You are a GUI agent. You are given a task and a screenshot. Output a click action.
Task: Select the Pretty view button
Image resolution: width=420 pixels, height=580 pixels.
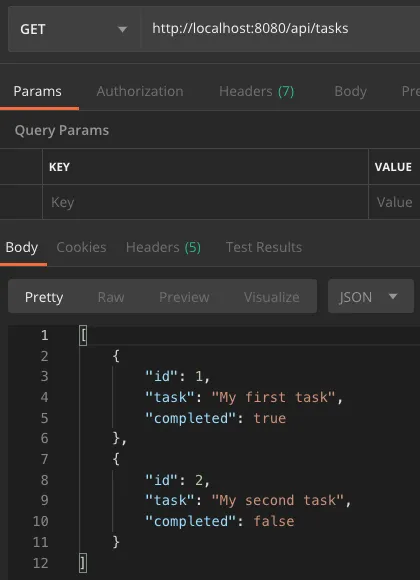pyautogui.click(x=44, y=297)
